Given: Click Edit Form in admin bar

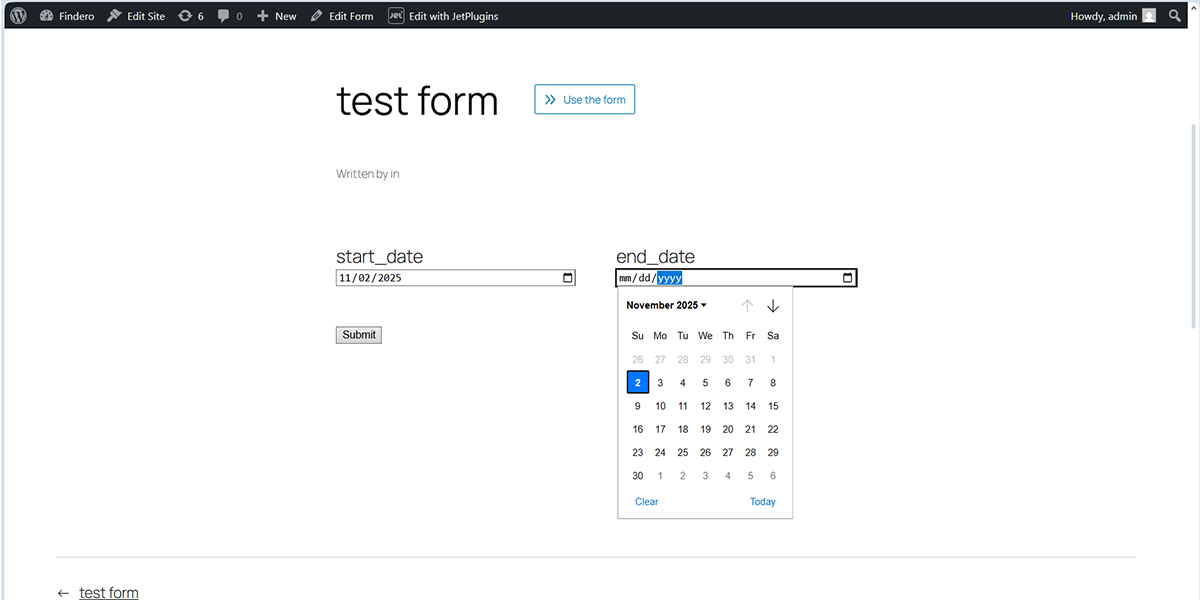Looking at the screenshot, I should click(342, 16).
